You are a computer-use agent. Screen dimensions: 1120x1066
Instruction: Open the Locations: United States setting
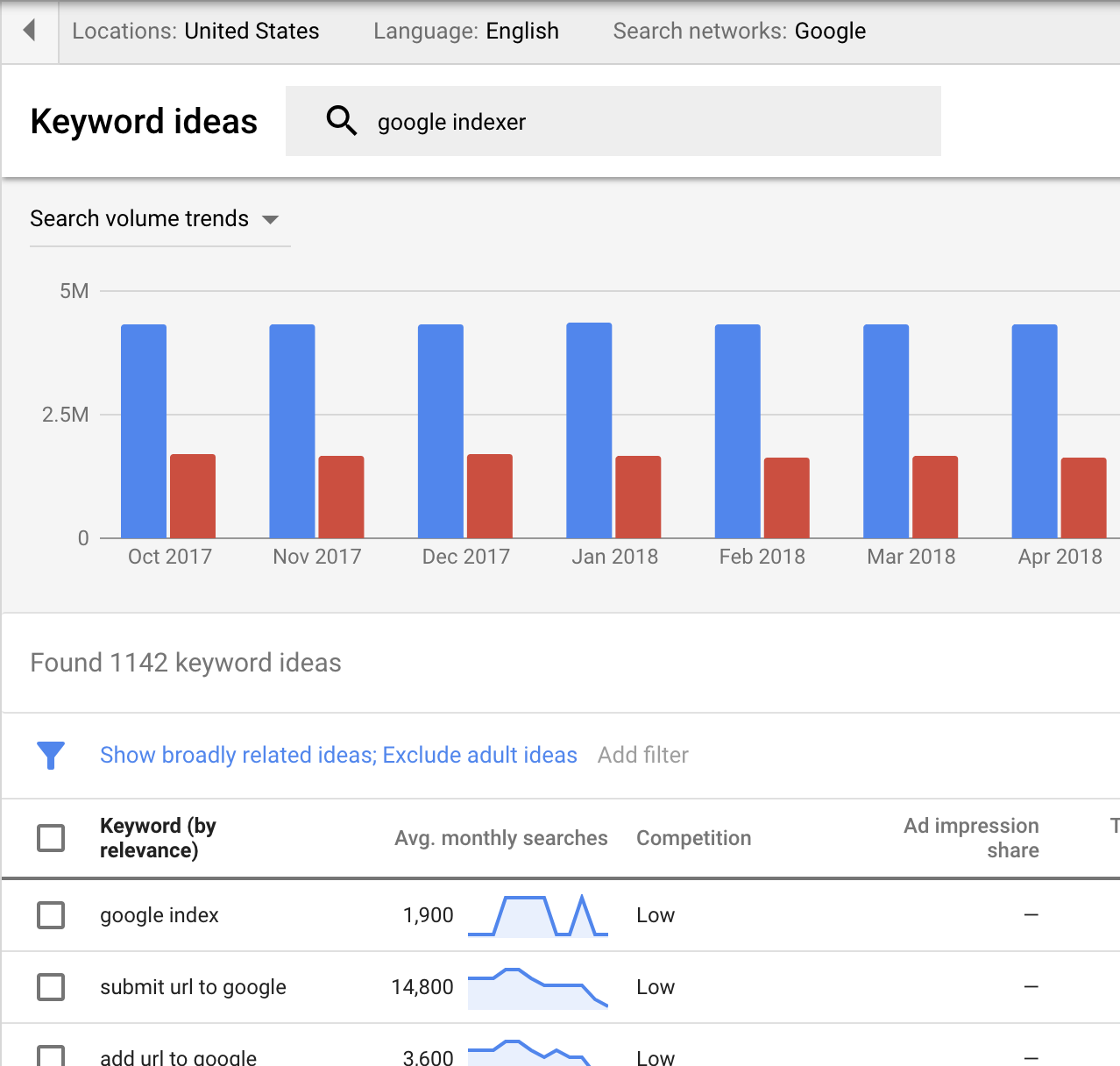(x=195, y=32)
